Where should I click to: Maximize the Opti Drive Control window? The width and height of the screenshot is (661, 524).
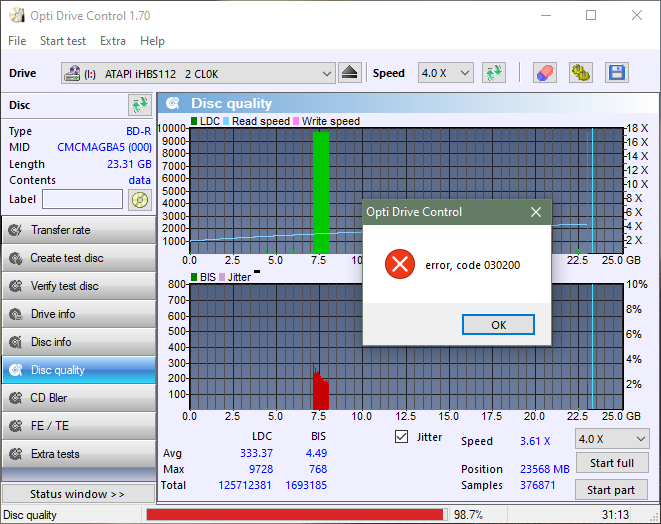pos(591,16)
